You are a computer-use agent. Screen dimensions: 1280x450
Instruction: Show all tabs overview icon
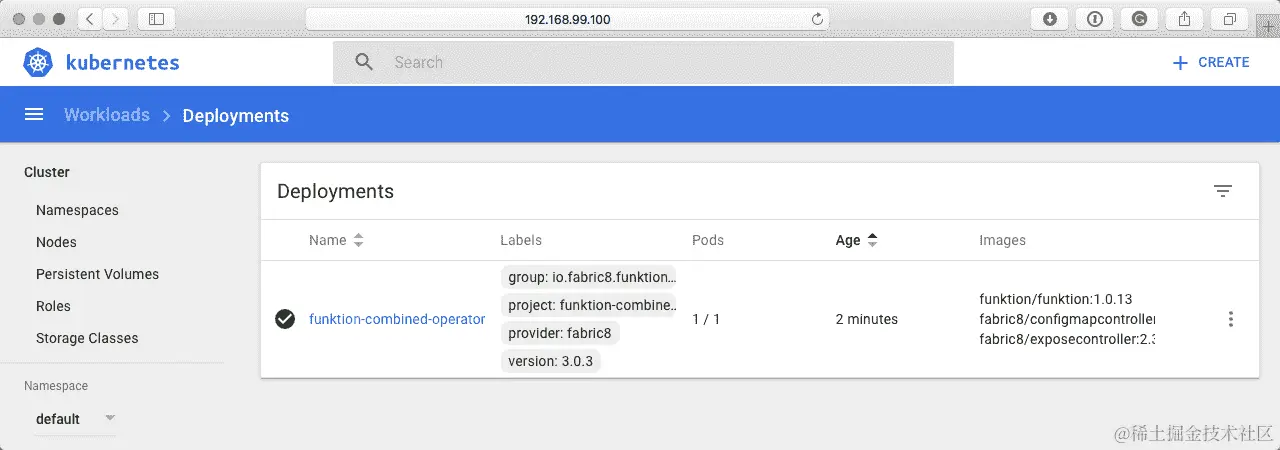tap(1229, 19)
